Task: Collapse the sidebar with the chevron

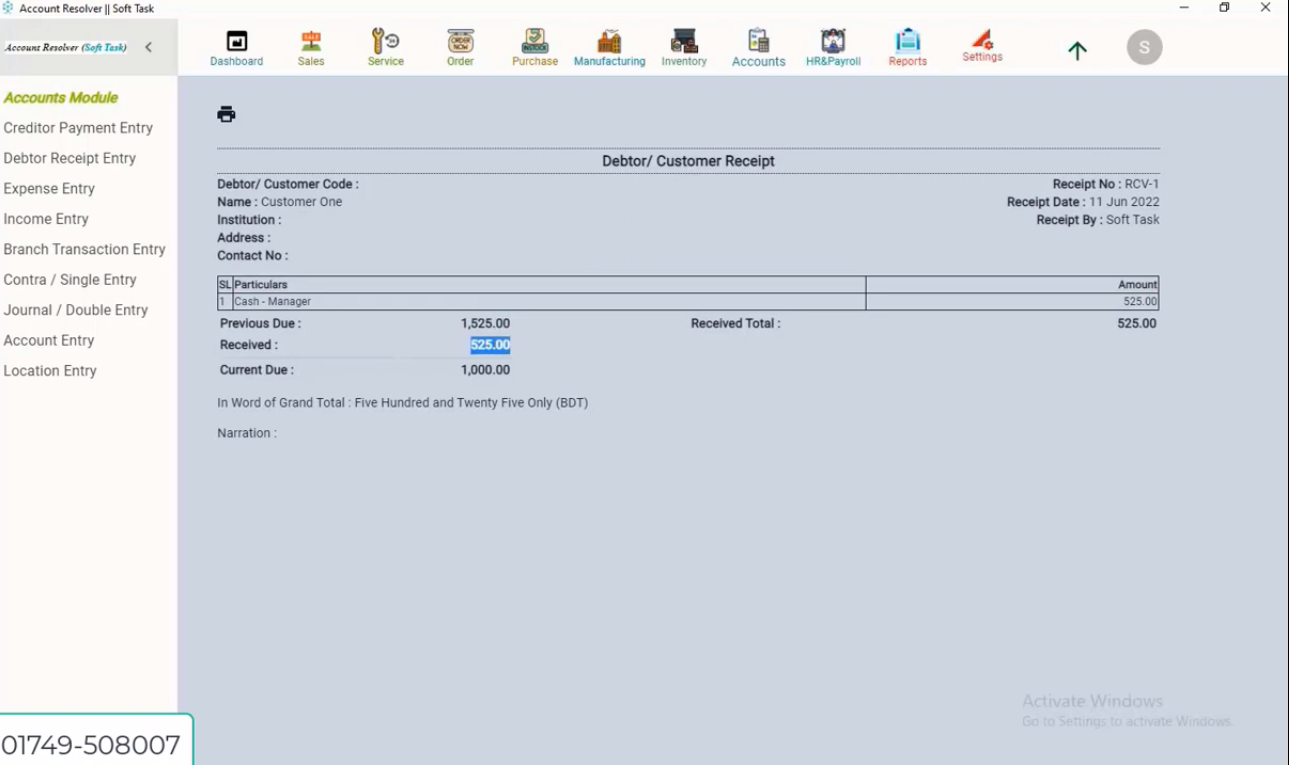Action: click(x=150, y=46)
